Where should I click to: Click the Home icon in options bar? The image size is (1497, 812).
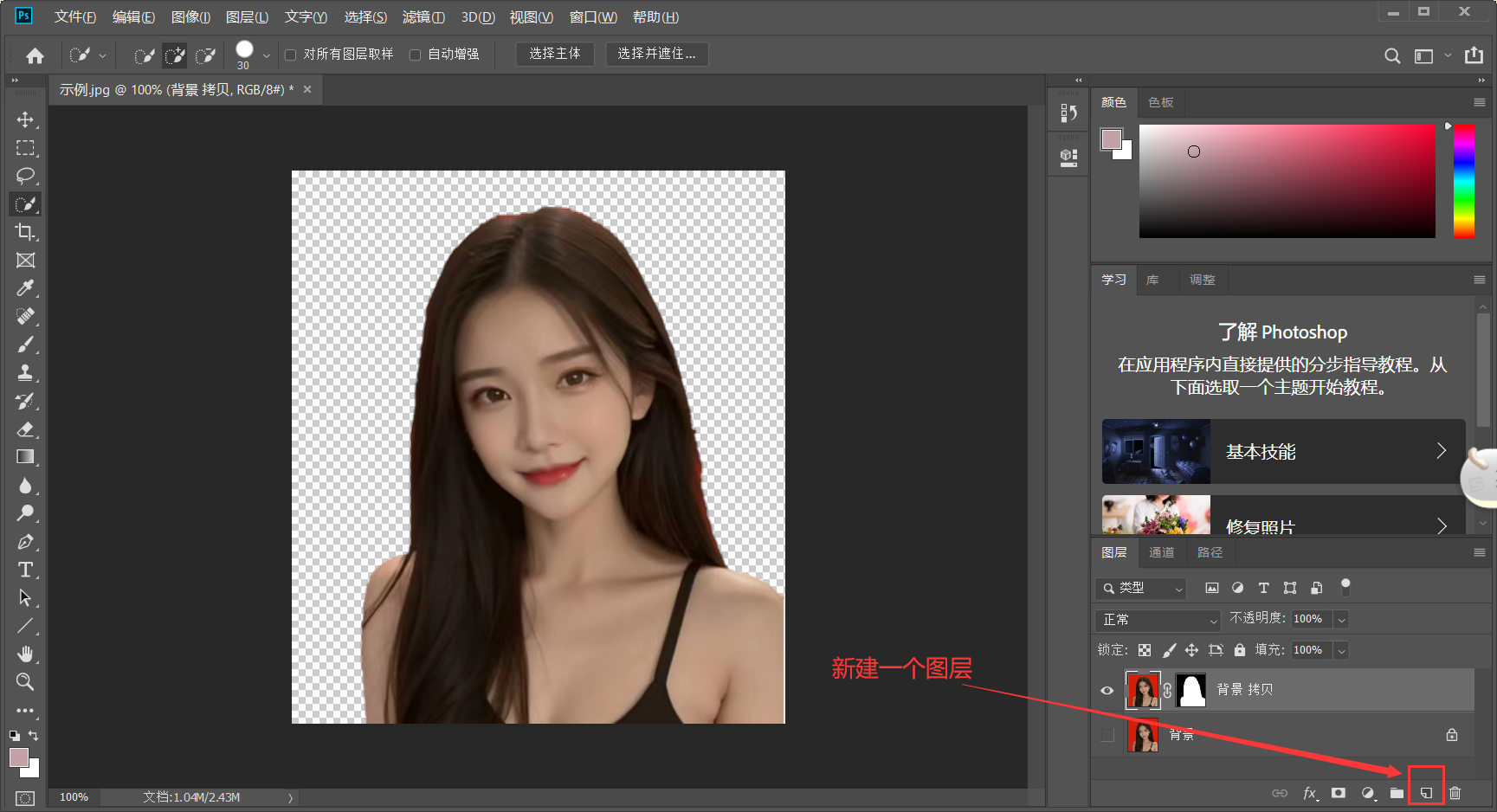(35, 55)
